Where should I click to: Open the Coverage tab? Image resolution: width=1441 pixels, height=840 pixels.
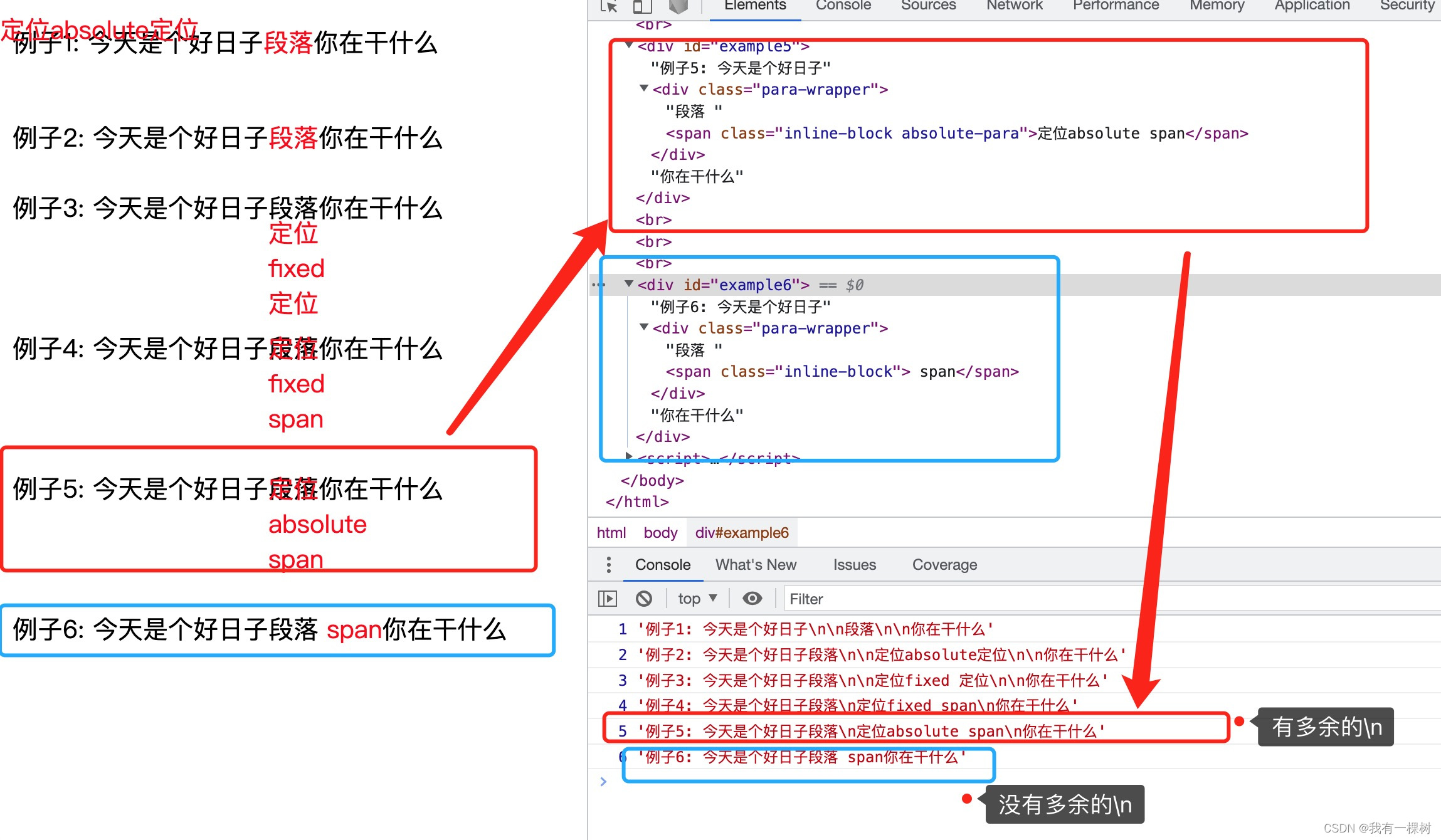click(944, 565)
